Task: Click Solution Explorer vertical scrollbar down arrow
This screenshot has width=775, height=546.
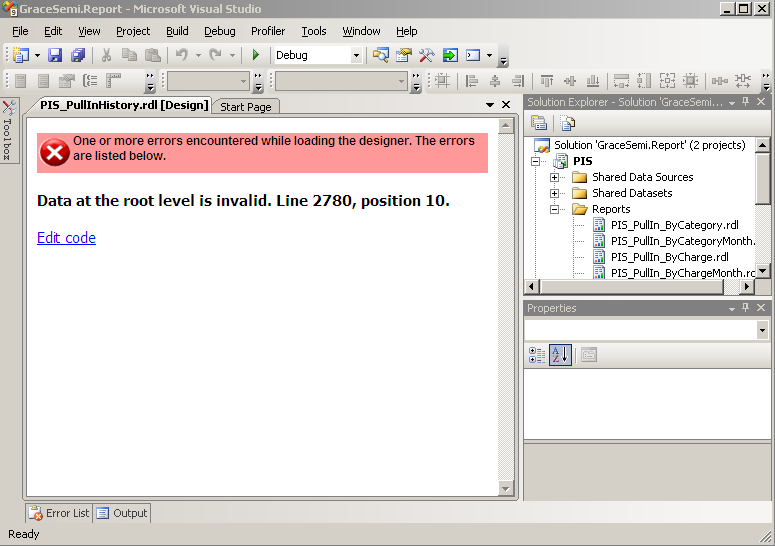Action: [763, 271]
